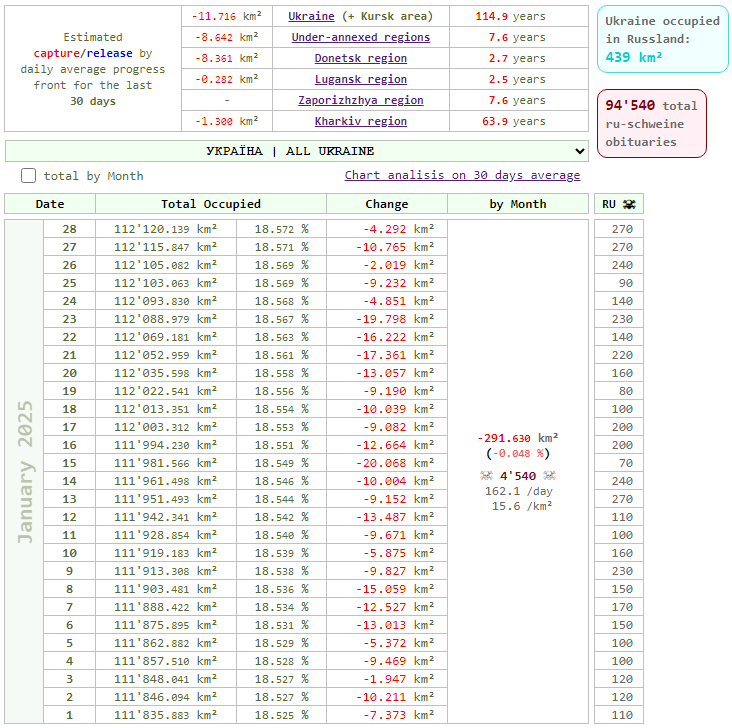
Task: Click the skull icon left of 4'540
Action: (486, 476)
